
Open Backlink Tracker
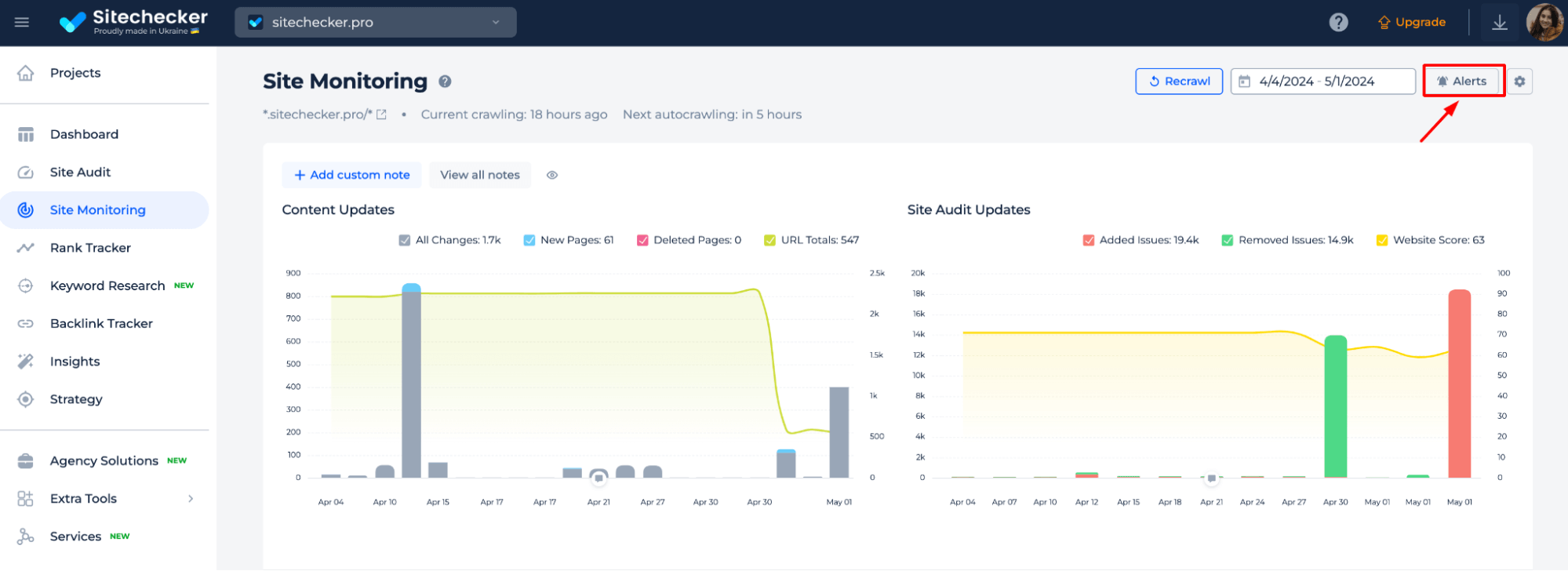(x=101, y=323)
